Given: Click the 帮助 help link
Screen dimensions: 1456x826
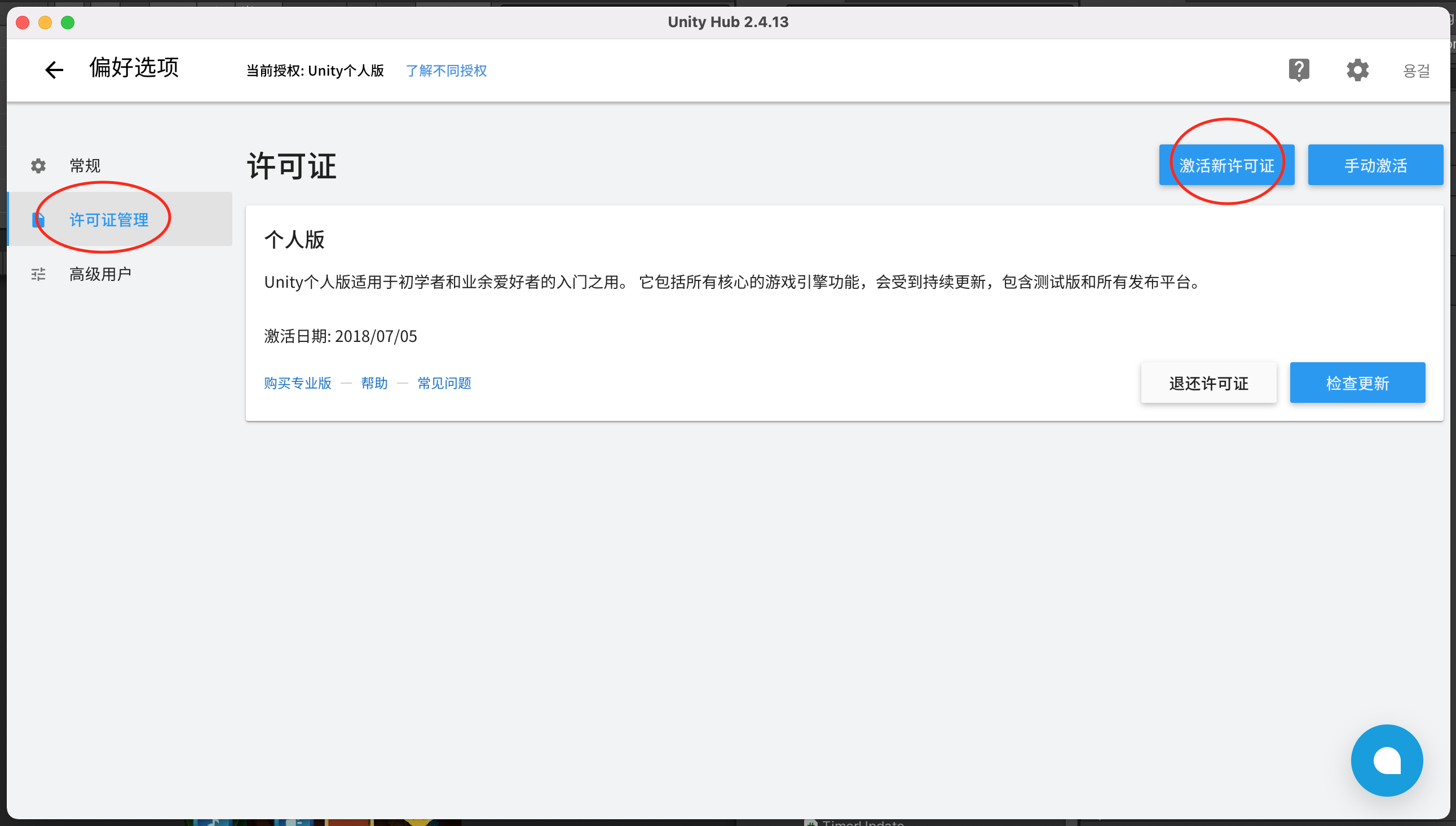Looking at the screenshot, I should (x=374, y=384).
